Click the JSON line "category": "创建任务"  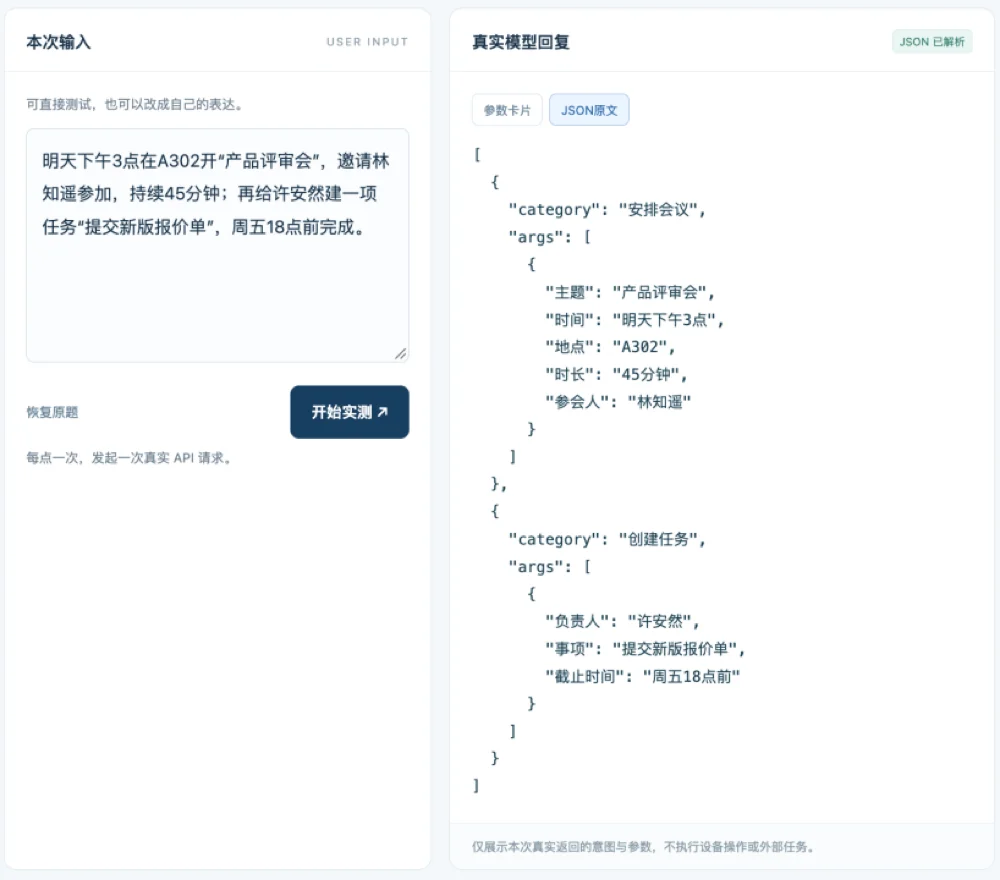(x=607, y=539)
